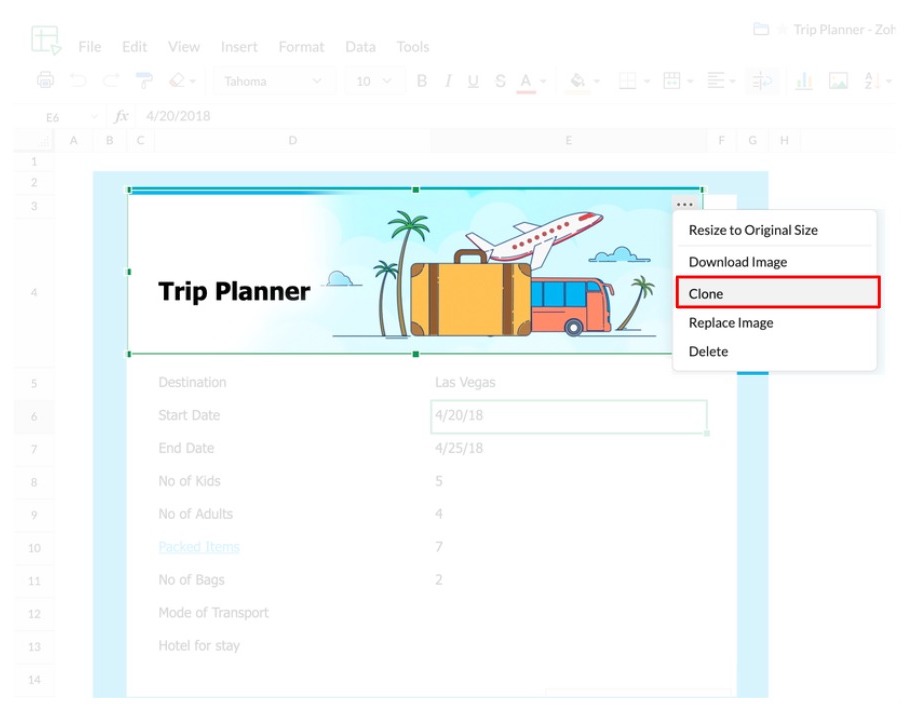Click the select-all corner of the grid
Viewport: 906px width, 709px height.
click(34, 140)
